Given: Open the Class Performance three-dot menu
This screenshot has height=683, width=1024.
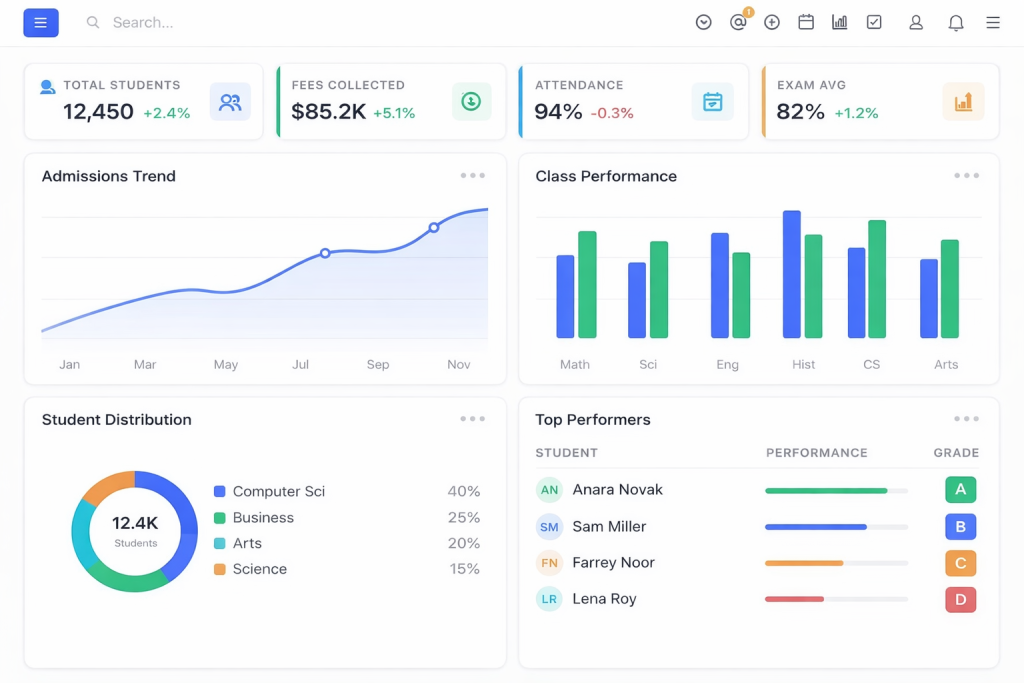Looking at the screenshot, I should click(x=966, y=176).
